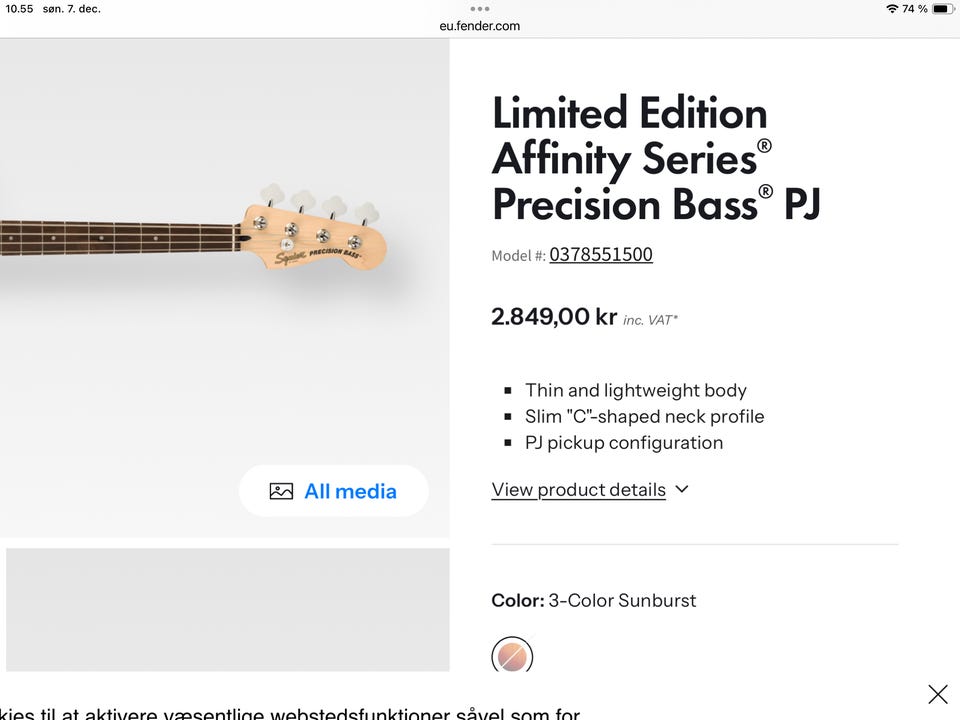The width and height of the screenshot is (960, 720).
Task: Click the gray placeholder image below the gallery
Action: tap(228, 609)
